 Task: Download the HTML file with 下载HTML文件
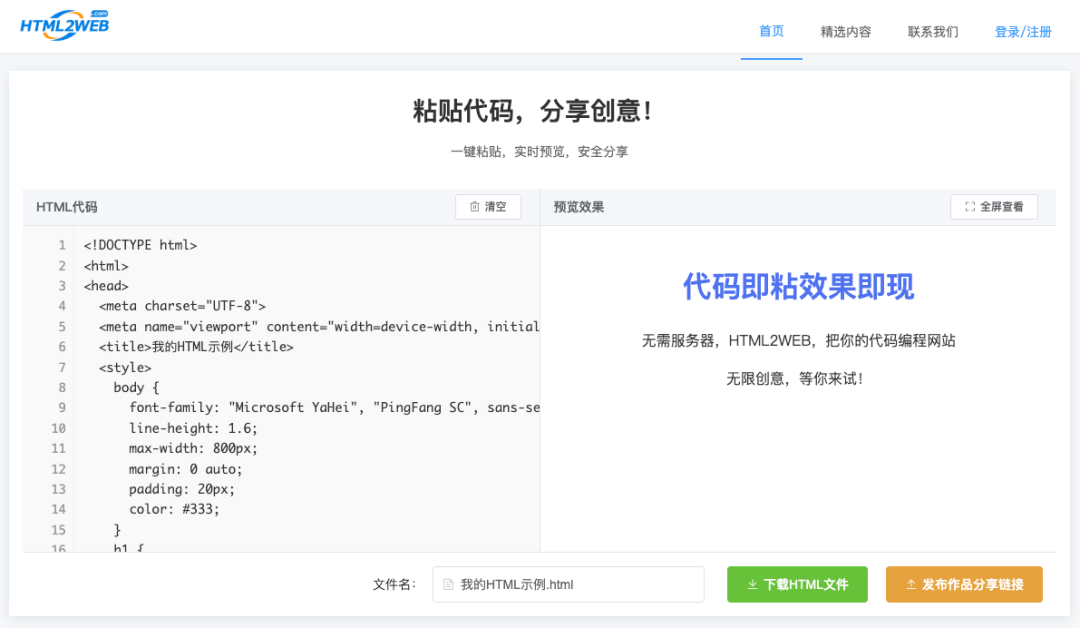(797, 584)
